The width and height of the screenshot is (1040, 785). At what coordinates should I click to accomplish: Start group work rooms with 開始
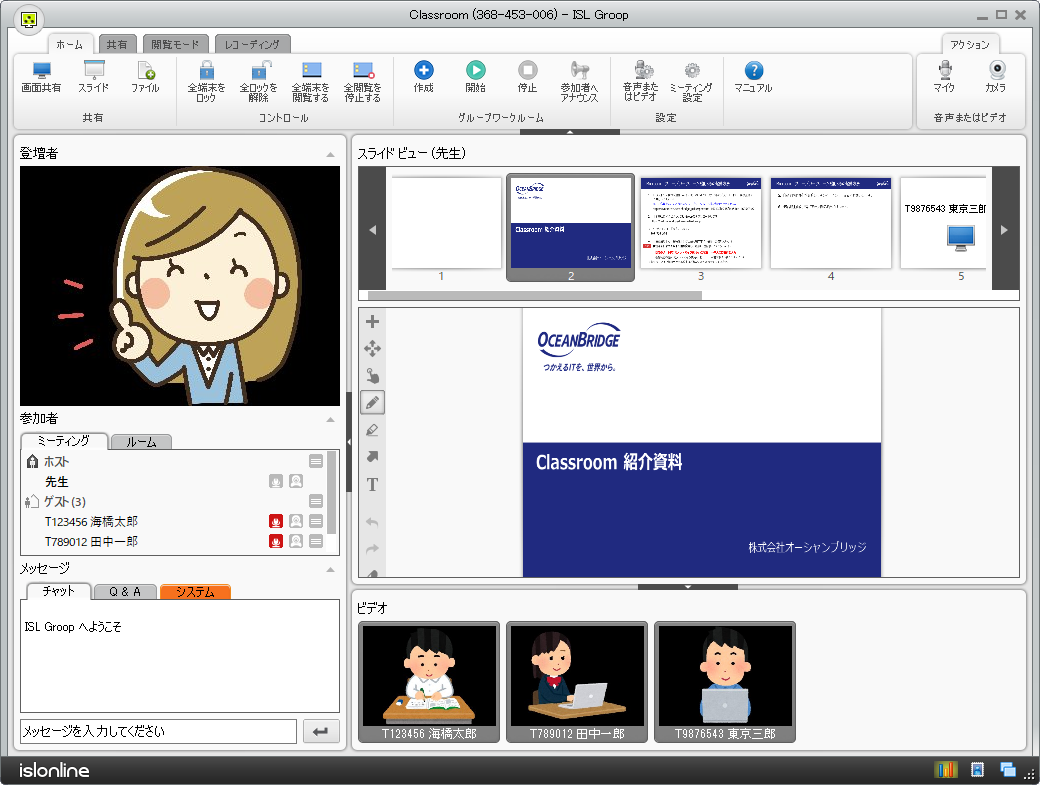(x=475, y=77)
